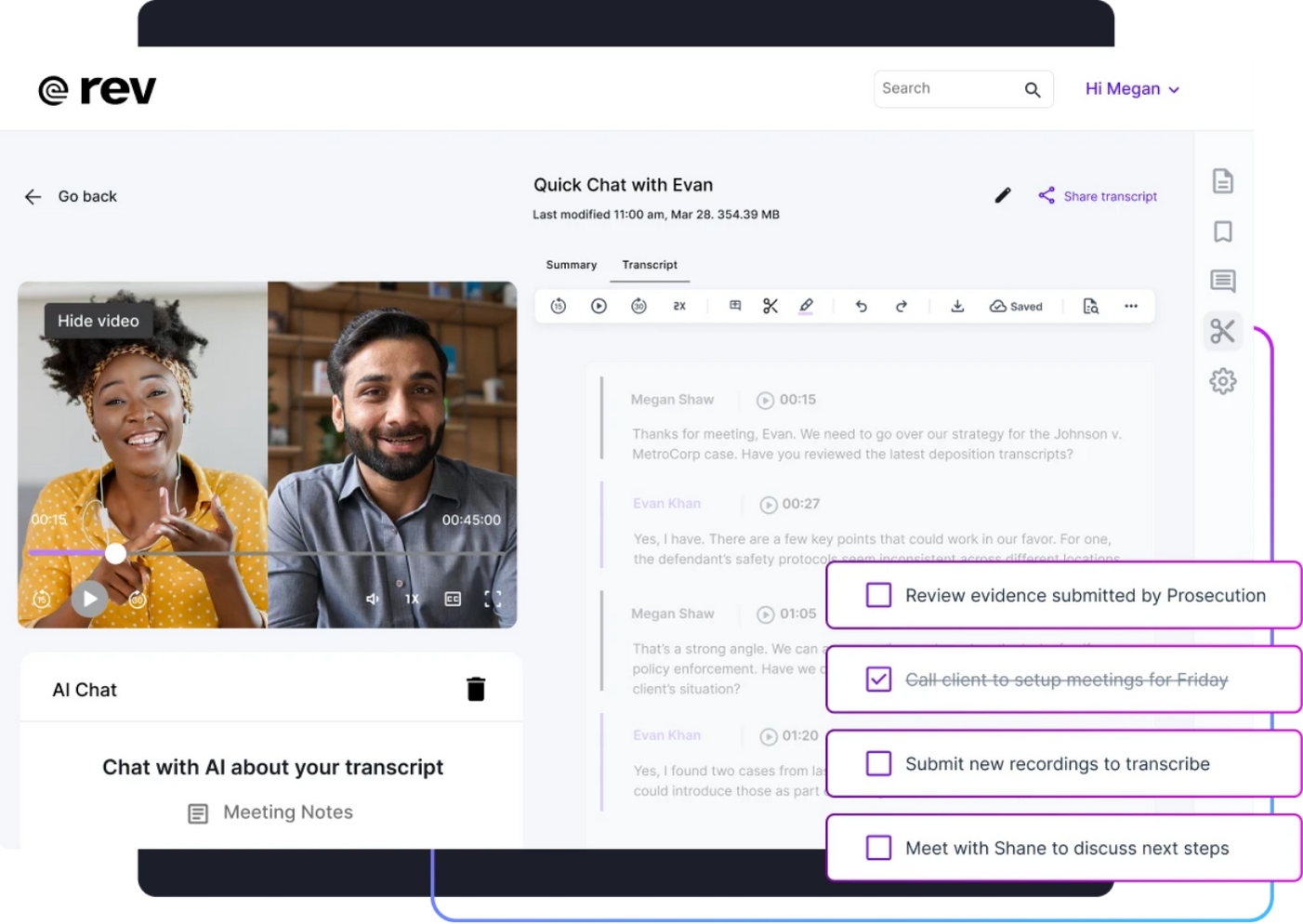This screenshot has width=1303, height=924.
Task: Skip forward 30 seconds in transcript toolbar
Action: pos(638,306)
